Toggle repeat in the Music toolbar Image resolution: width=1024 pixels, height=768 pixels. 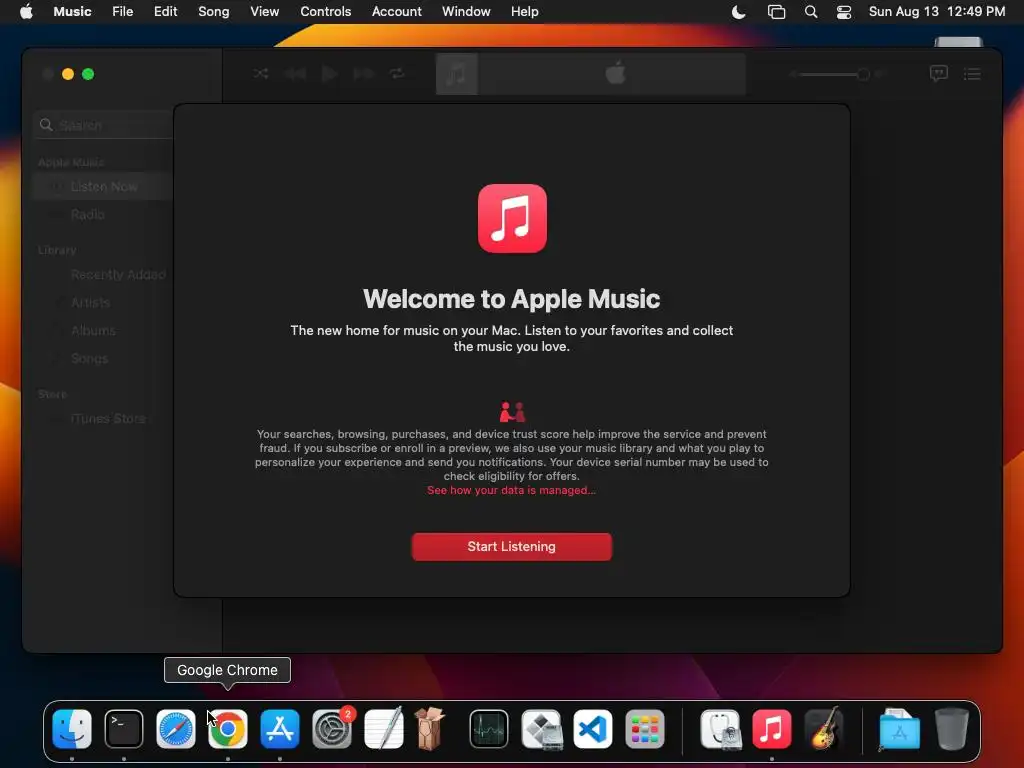pyautogui.click(x=397, y=73)
